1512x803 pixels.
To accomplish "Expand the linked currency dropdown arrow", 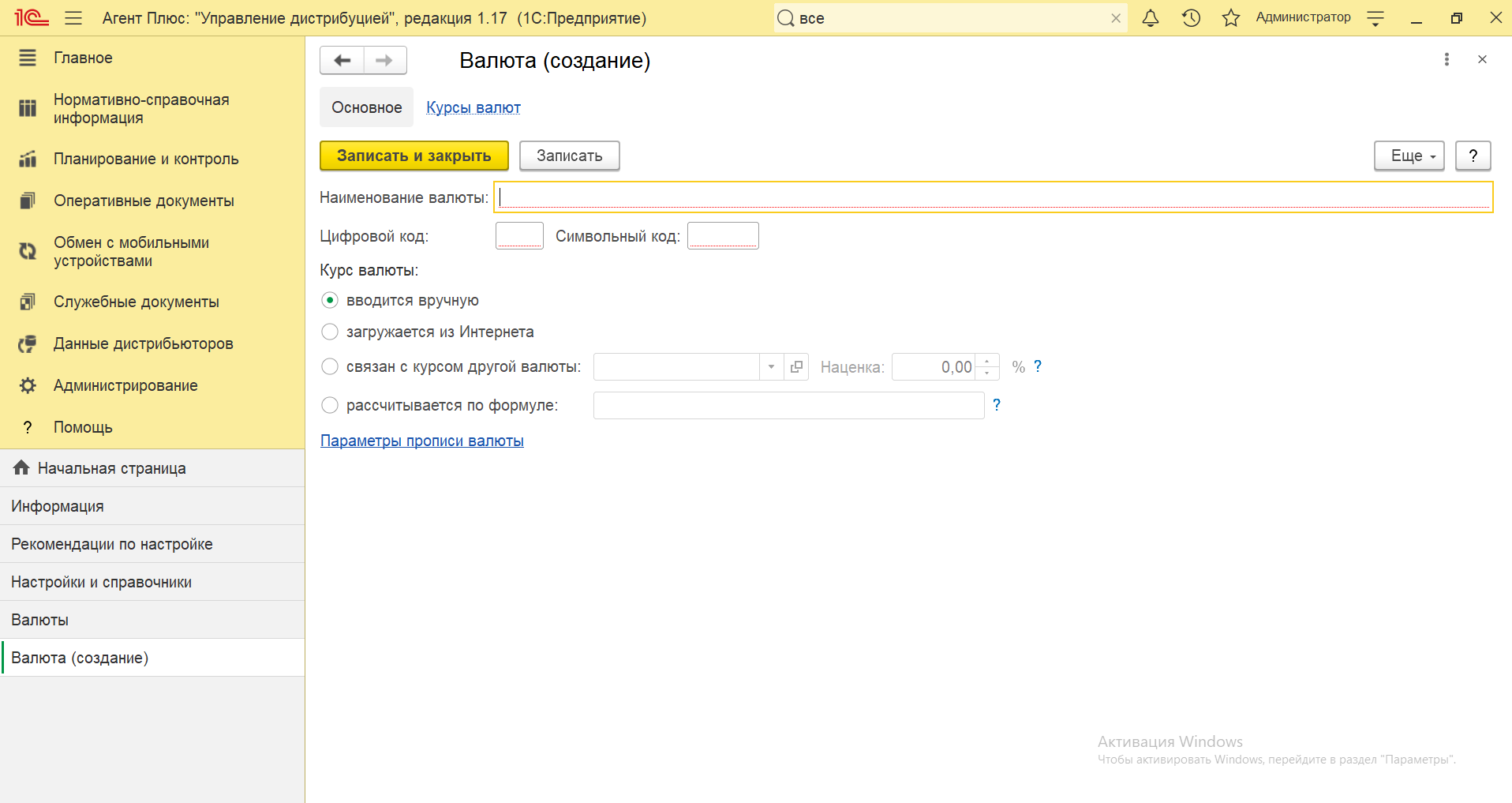I will (771, 367).
